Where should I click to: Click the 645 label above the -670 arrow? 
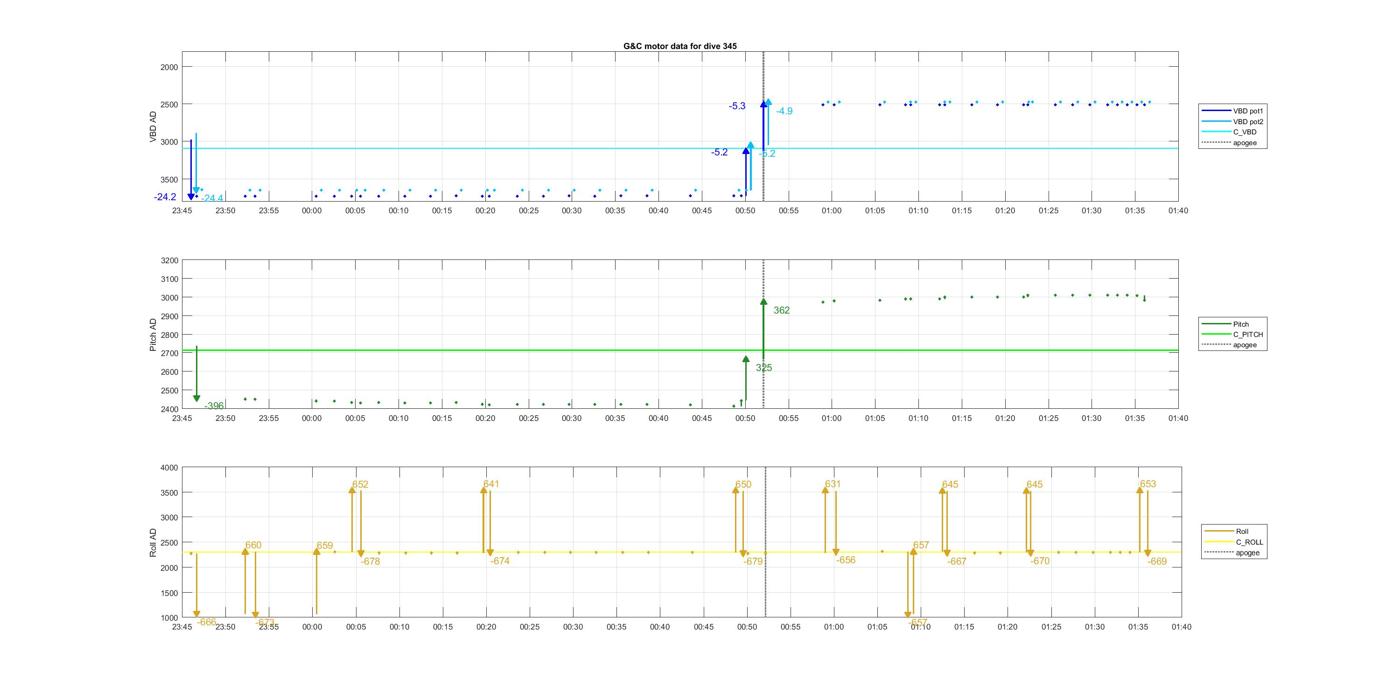(1034, 484)
